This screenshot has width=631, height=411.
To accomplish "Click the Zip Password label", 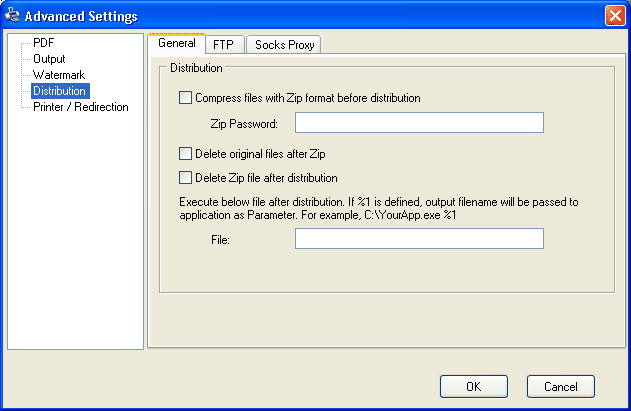I will point(244,124).
